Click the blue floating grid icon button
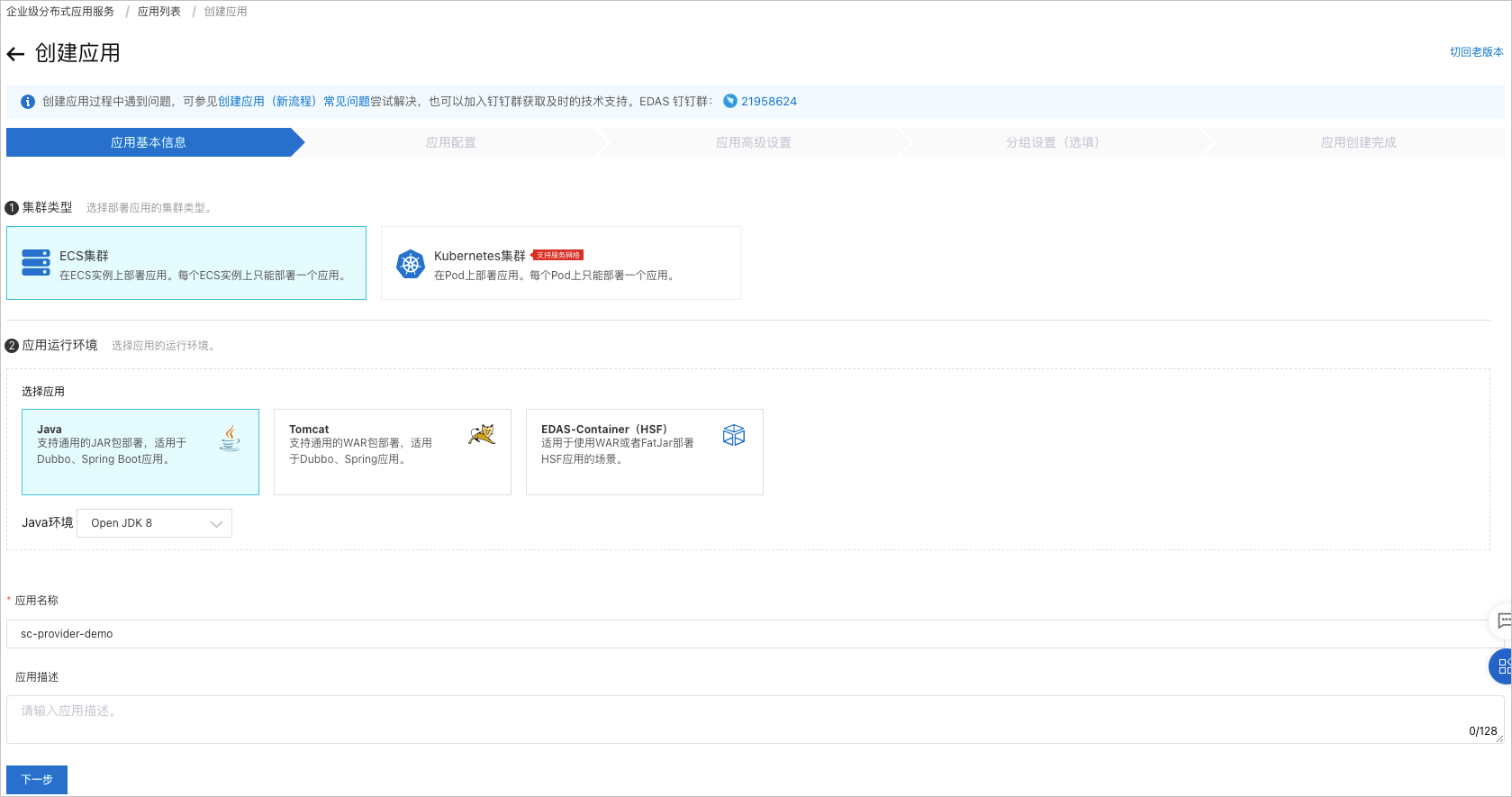Screen dimensions: 1512x797 pyautogui.click(x=1501, y=666)
